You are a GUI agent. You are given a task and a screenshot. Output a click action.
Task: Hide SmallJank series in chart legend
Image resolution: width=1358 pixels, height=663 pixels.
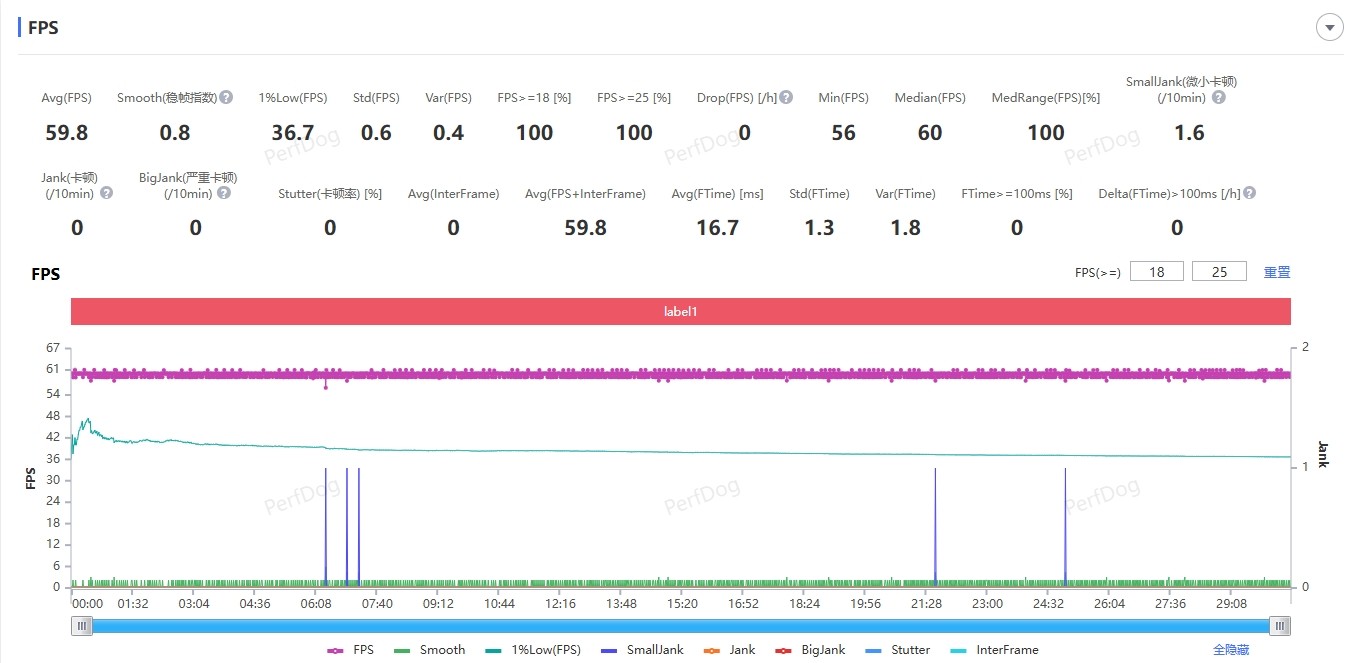pyautogui.click(x=642, y=650)
